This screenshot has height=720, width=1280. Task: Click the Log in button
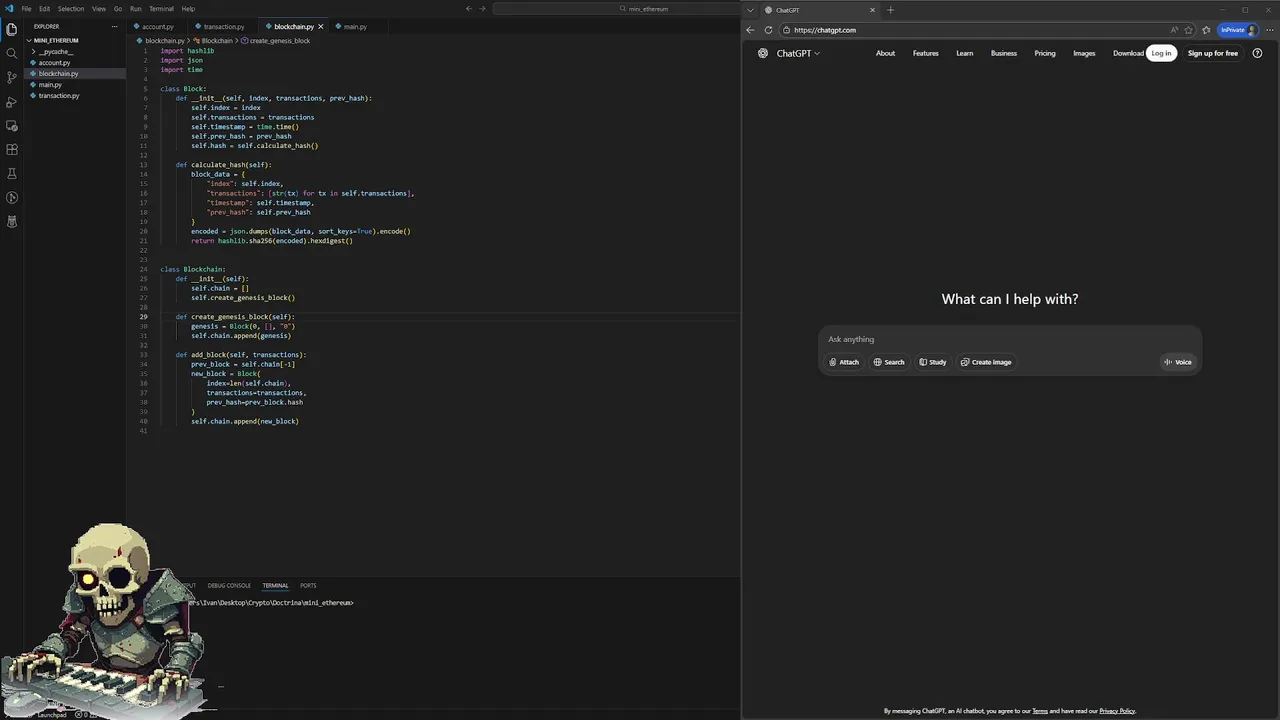(x=1161, y=53)
